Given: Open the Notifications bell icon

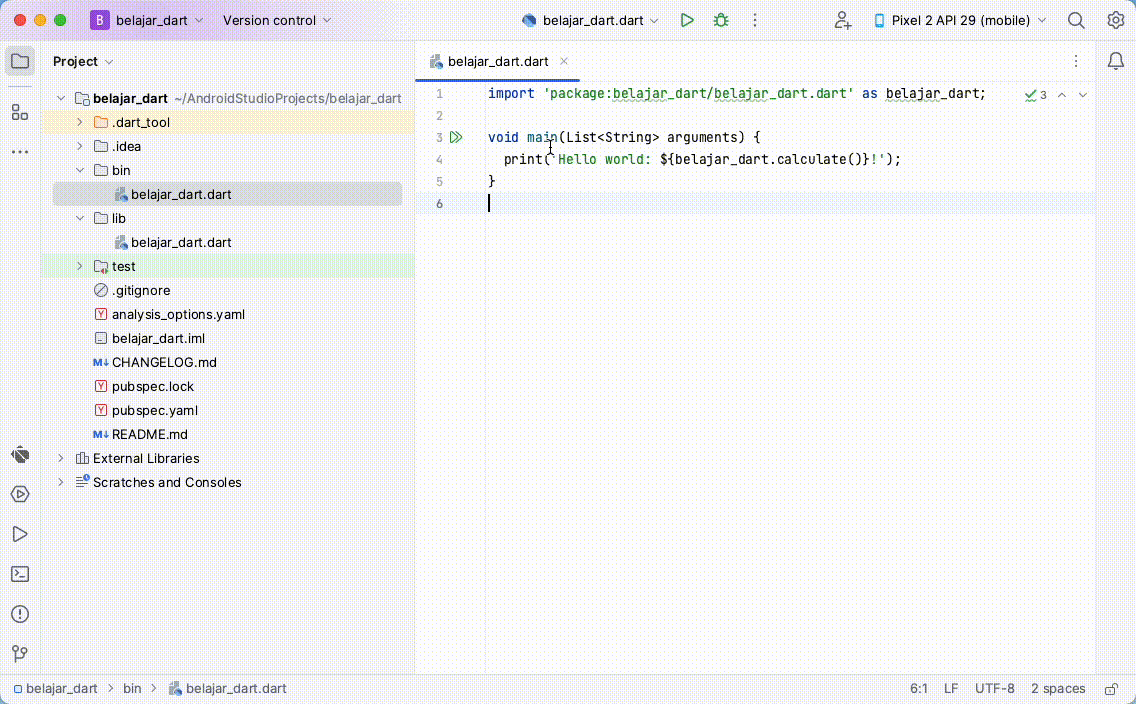Looking at the screenshot, I should click(x=1116, y=62).
